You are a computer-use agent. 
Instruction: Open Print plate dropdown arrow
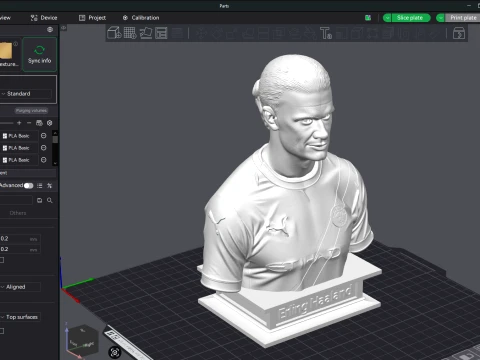[440, 18]
